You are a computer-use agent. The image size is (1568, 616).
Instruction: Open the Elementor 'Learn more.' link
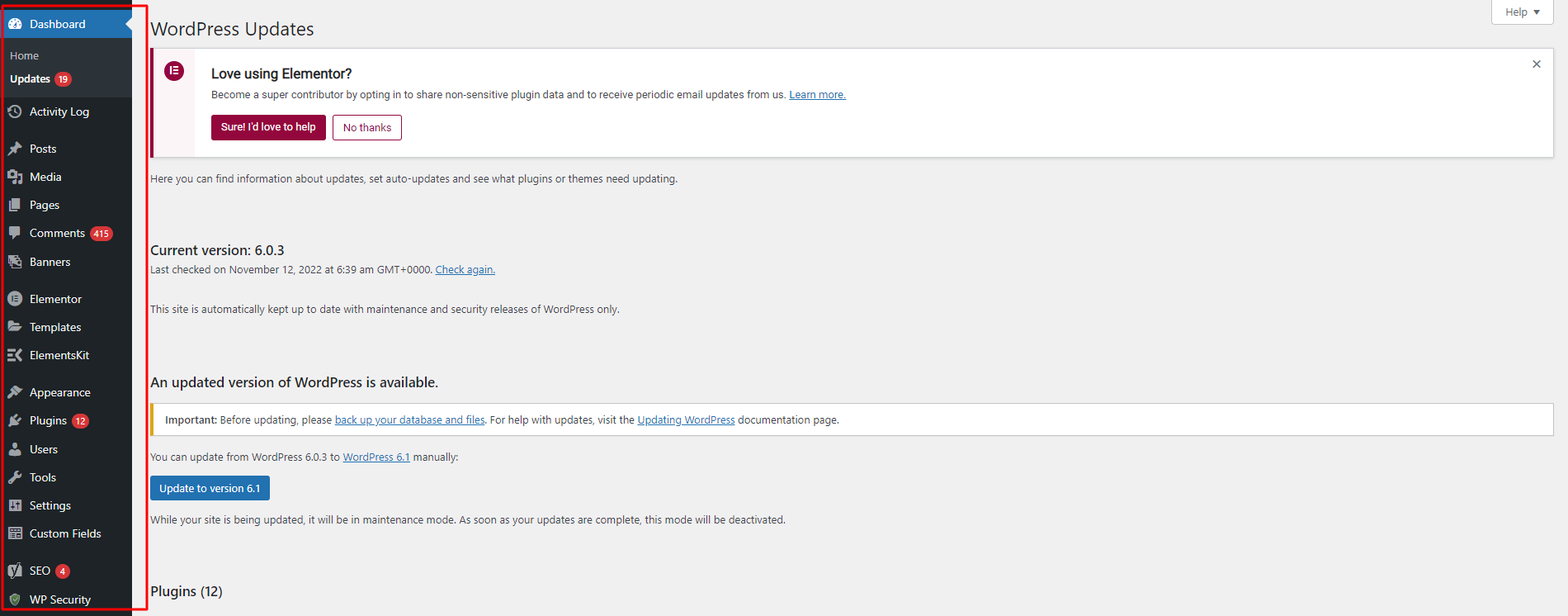pyautogui.click(x=817, y=95)
